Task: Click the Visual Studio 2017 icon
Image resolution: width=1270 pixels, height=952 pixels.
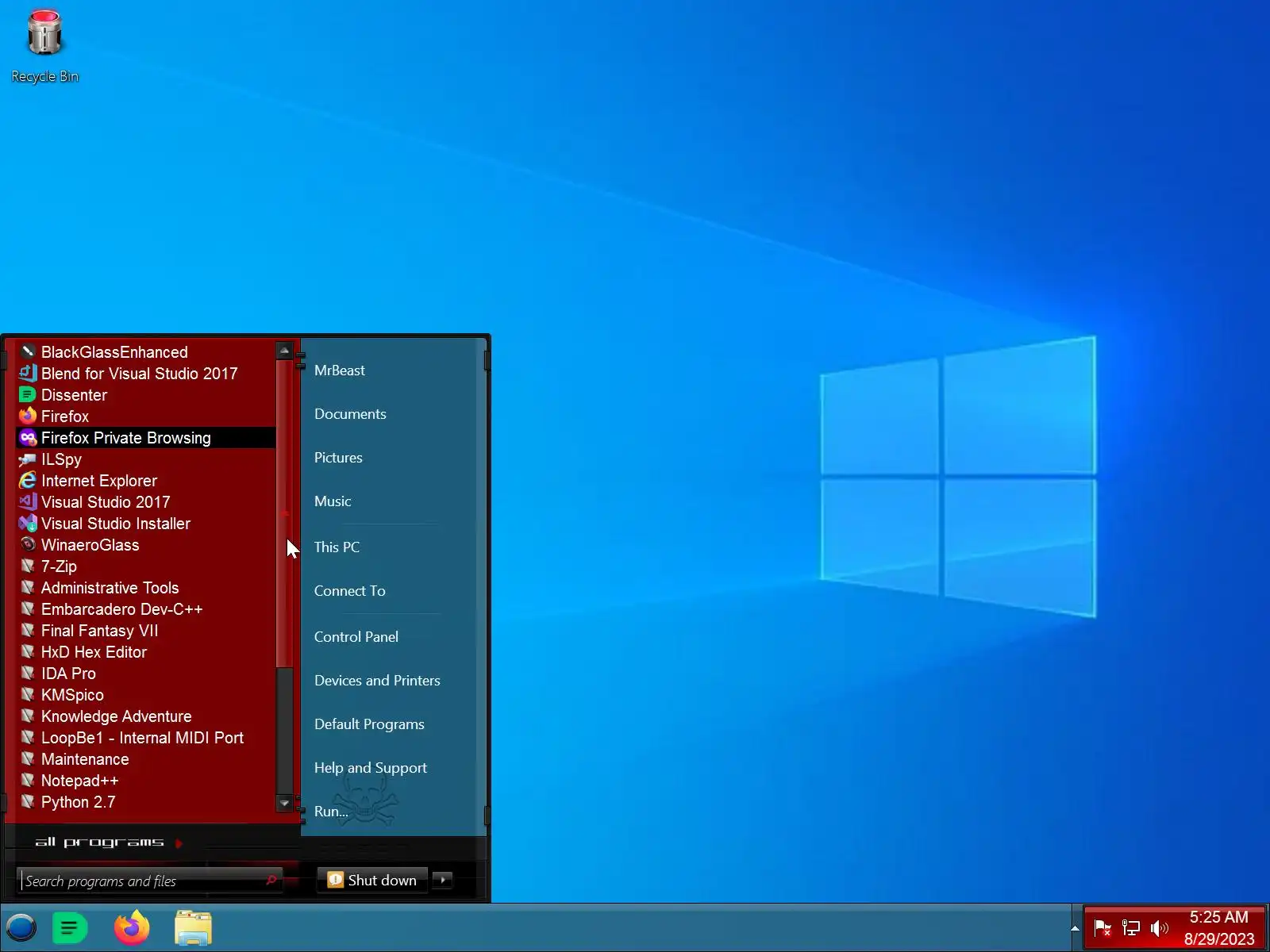Action: click(x=28, y=501)
